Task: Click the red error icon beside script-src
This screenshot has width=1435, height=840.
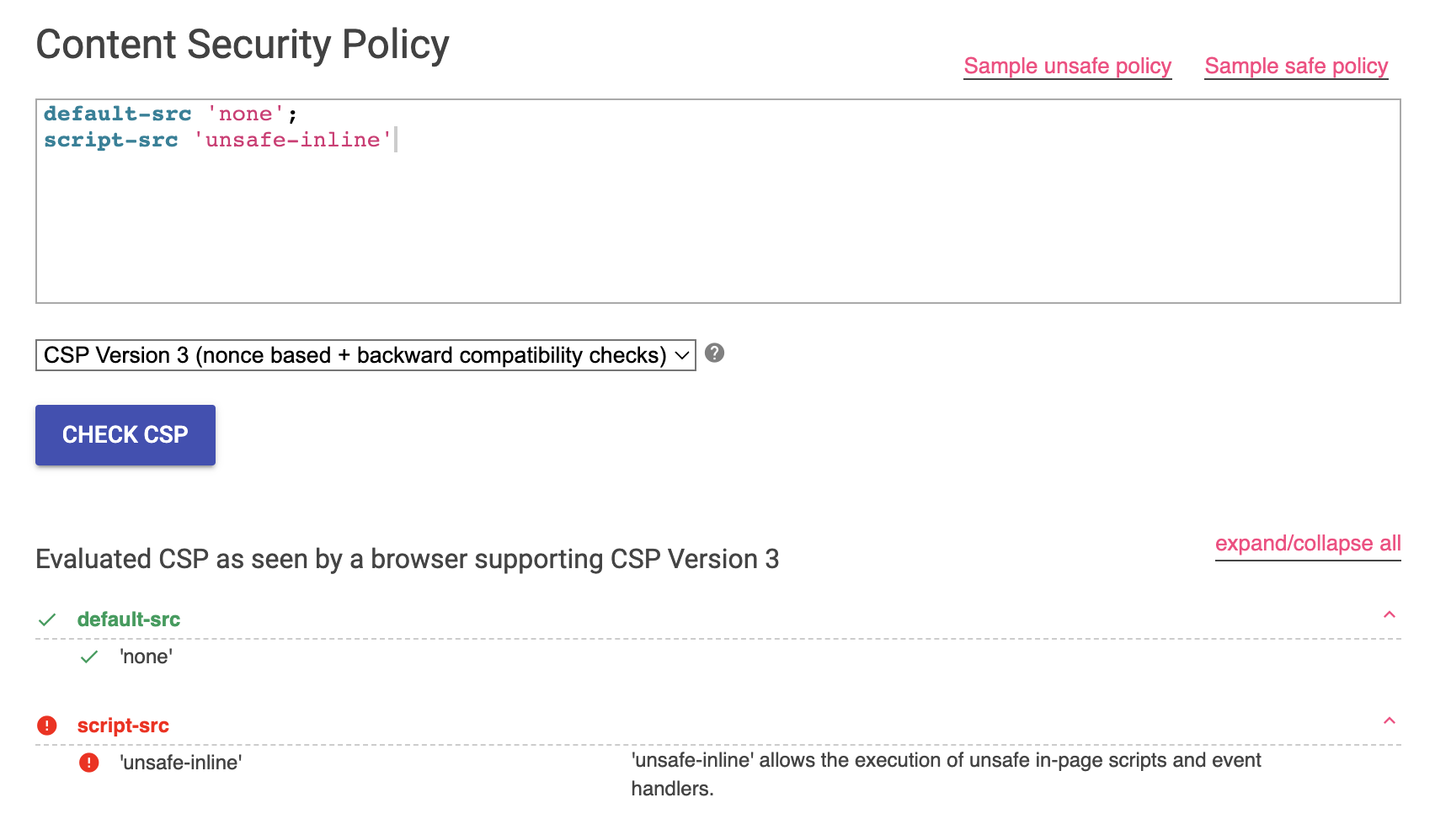Action: click(47, 726)
